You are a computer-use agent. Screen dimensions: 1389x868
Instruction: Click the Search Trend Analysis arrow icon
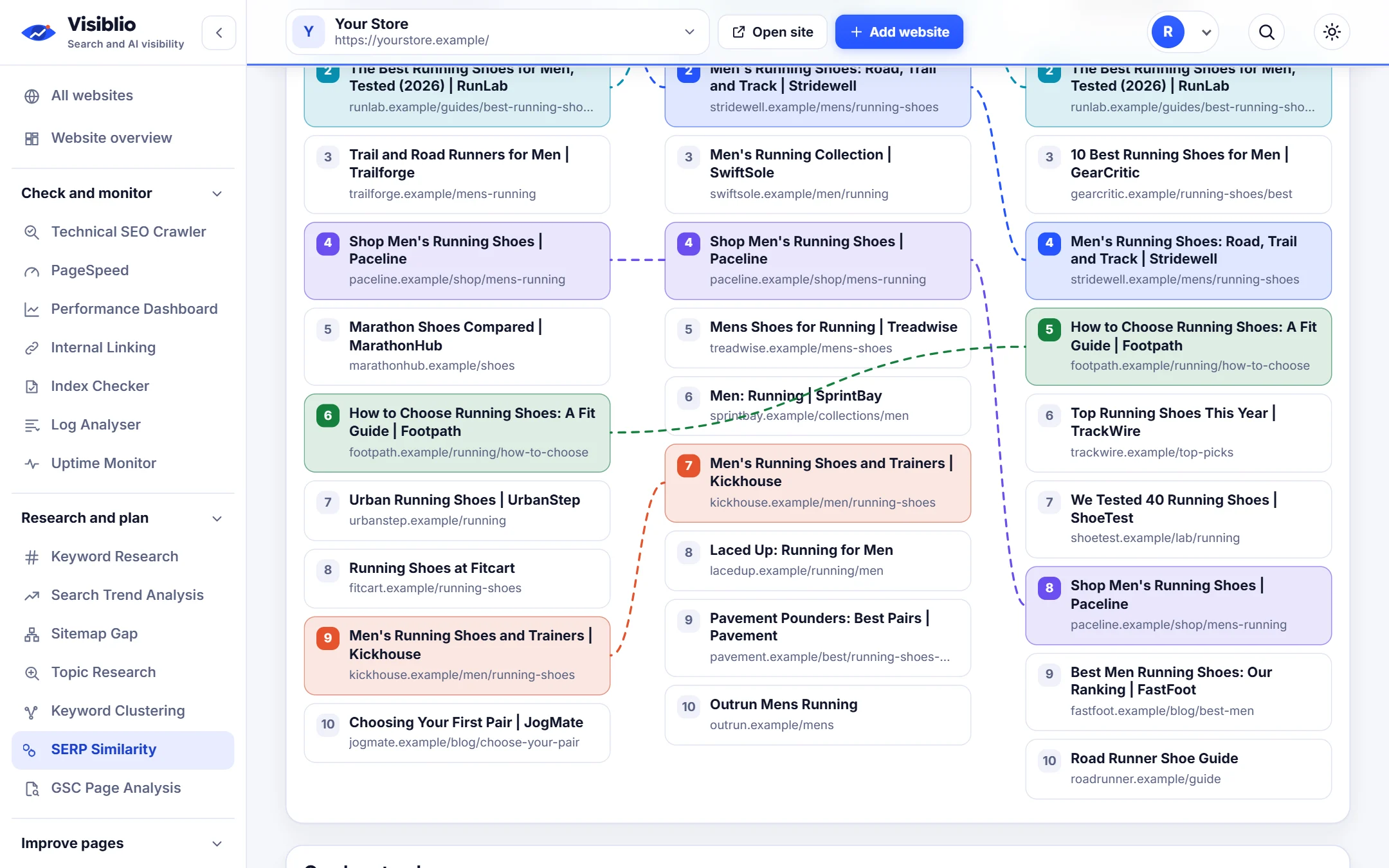coord(32,596)
